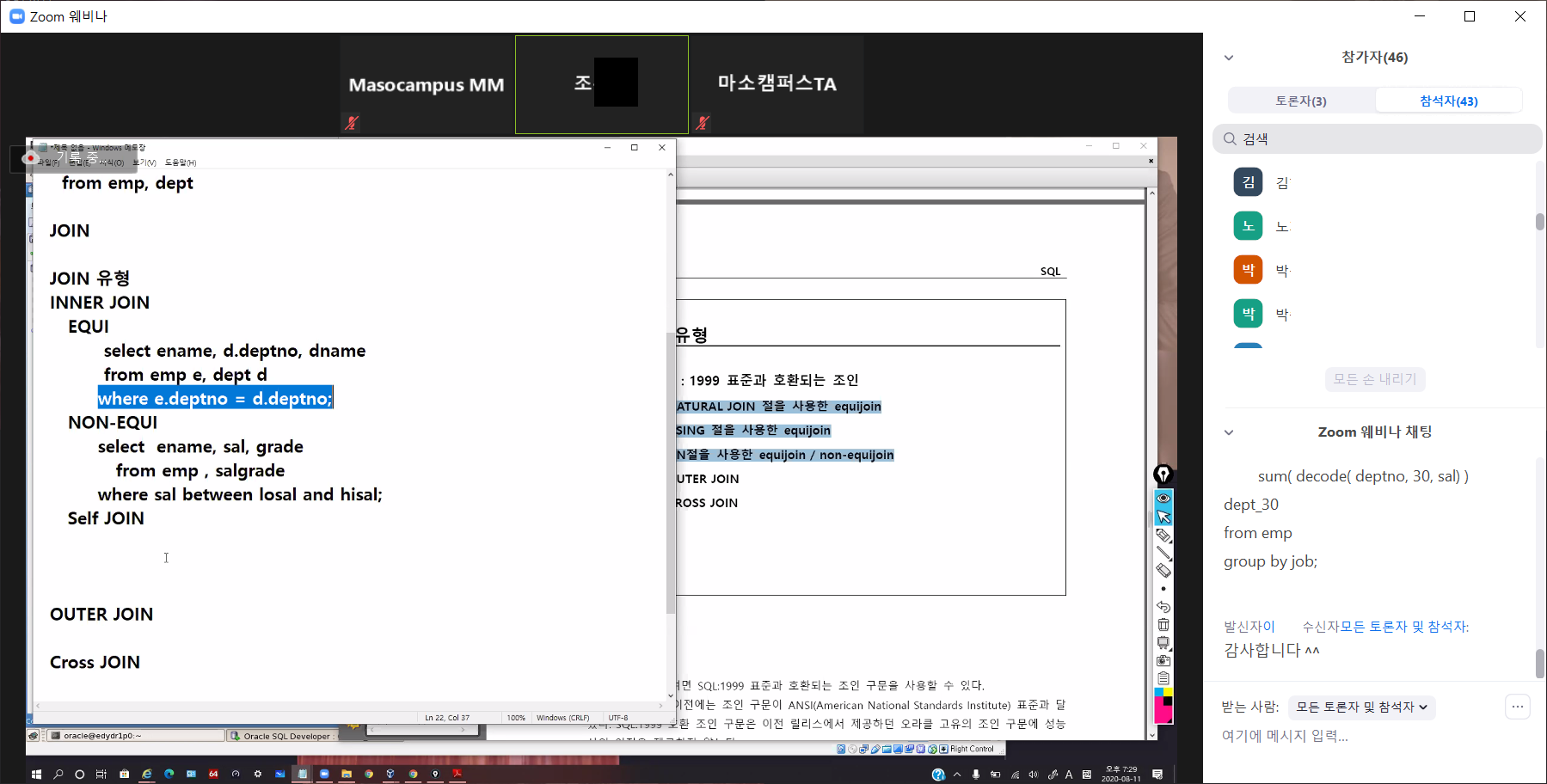Select the line drawing tool
The height and width of the screenshot is (784, 1547).
(x=1163, y=553)
